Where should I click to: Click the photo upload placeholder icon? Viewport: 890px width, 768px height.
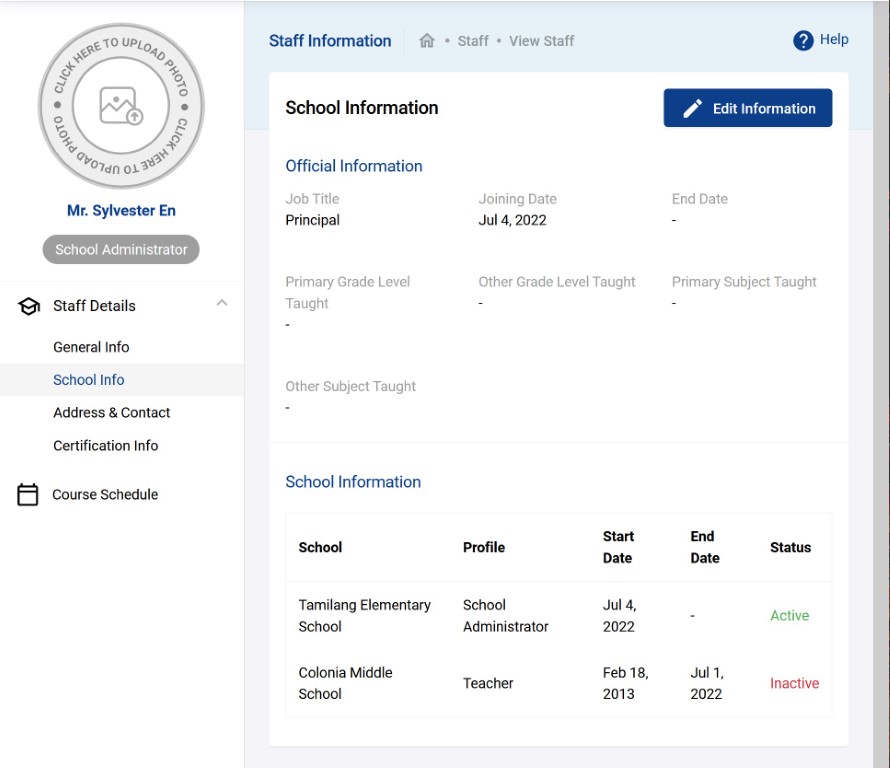tap(120, 105)
